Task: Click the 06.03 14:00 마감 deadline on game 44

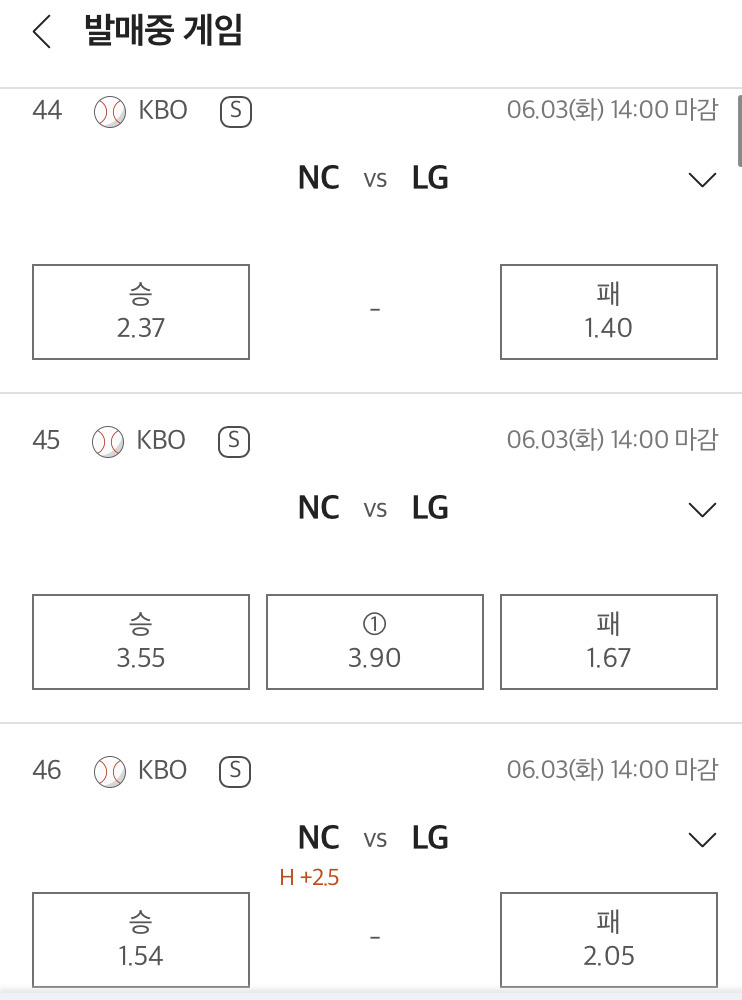Action: click(x=611, y=110)
